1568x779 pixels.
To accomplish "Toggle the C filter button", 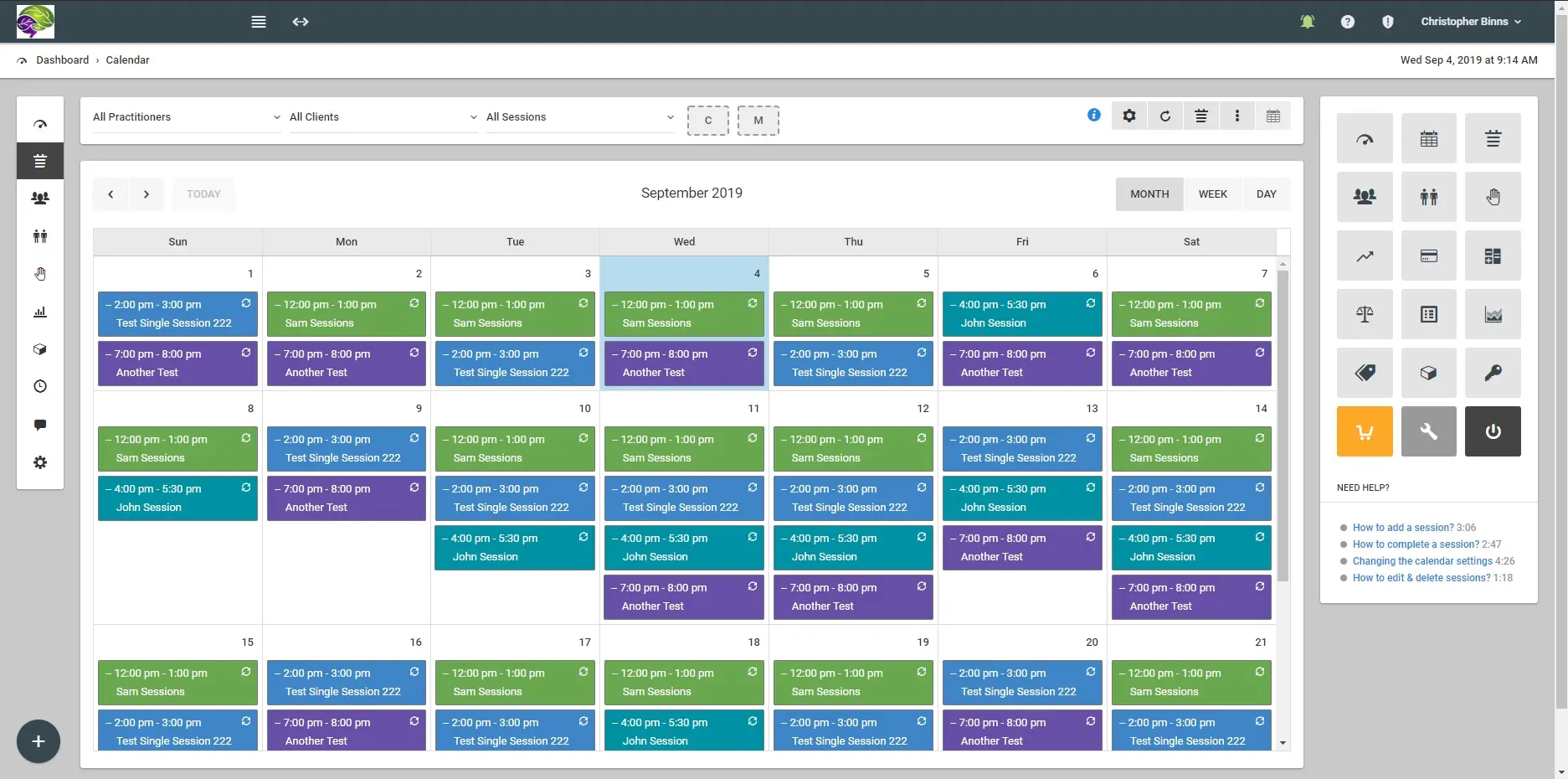I will [708, 121].
